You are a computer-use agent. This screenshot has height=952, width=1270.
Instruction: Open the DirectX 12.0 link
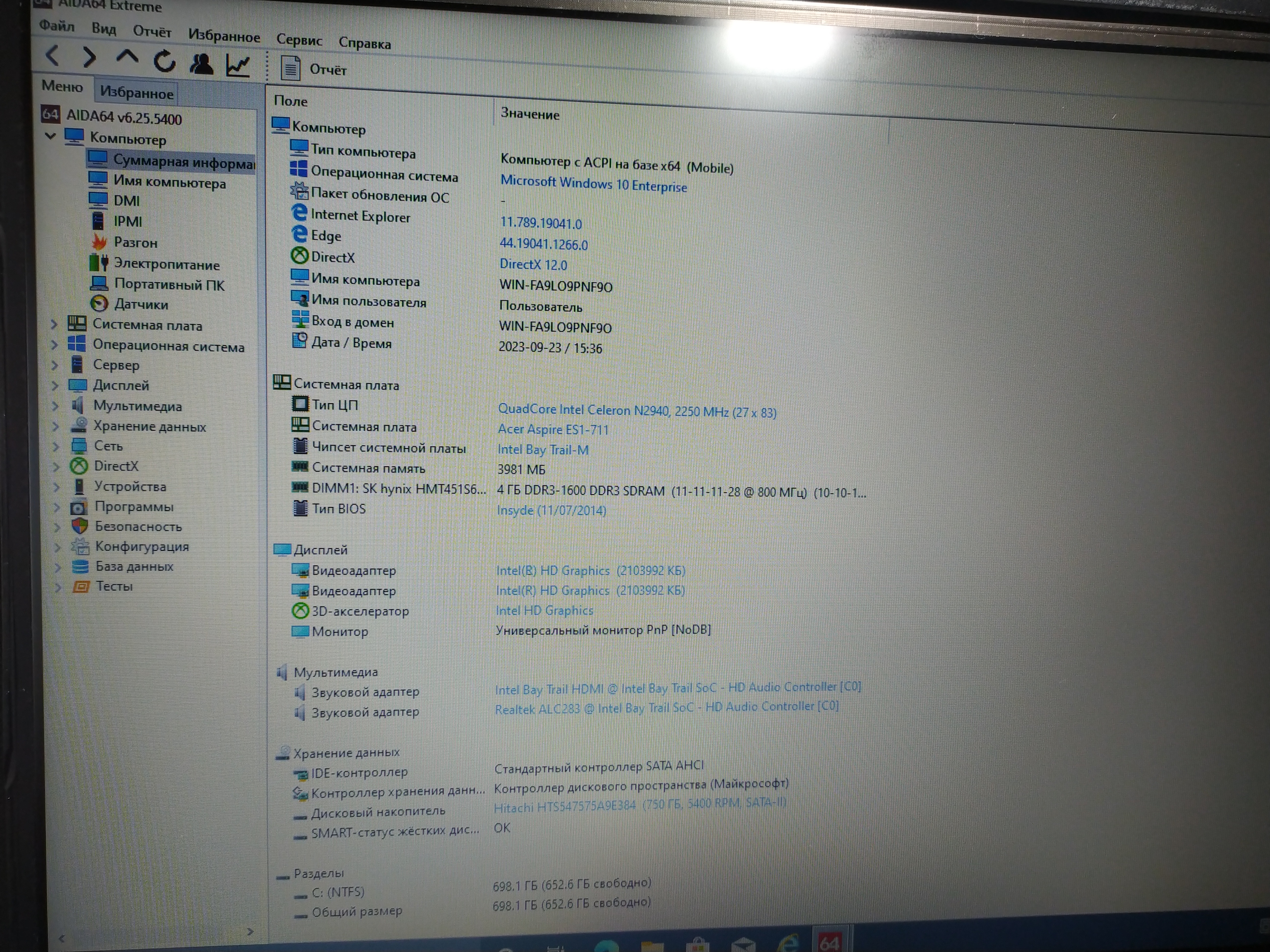pyautogui.click(x=534, y=264)
